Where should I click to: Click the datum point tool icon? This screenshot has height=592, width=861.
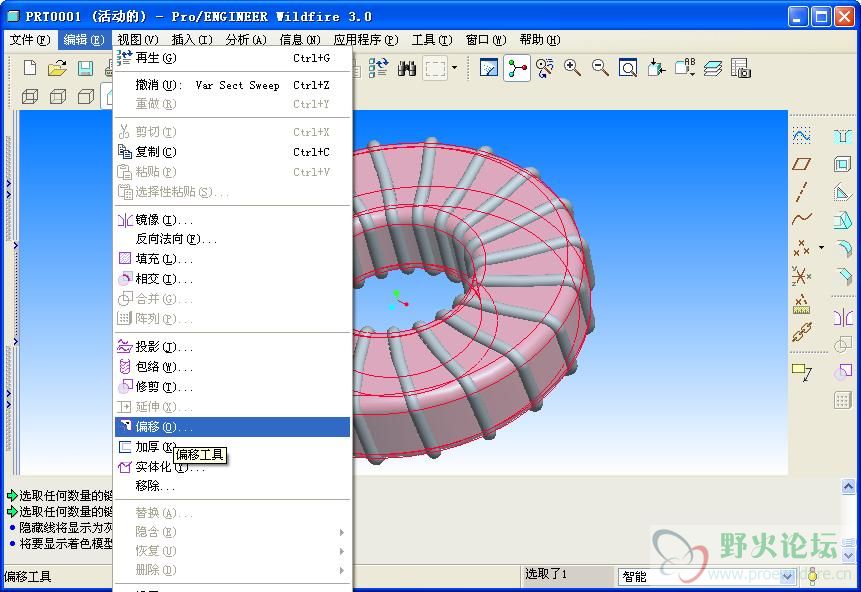pyautogui.click(x=802, y=248)
